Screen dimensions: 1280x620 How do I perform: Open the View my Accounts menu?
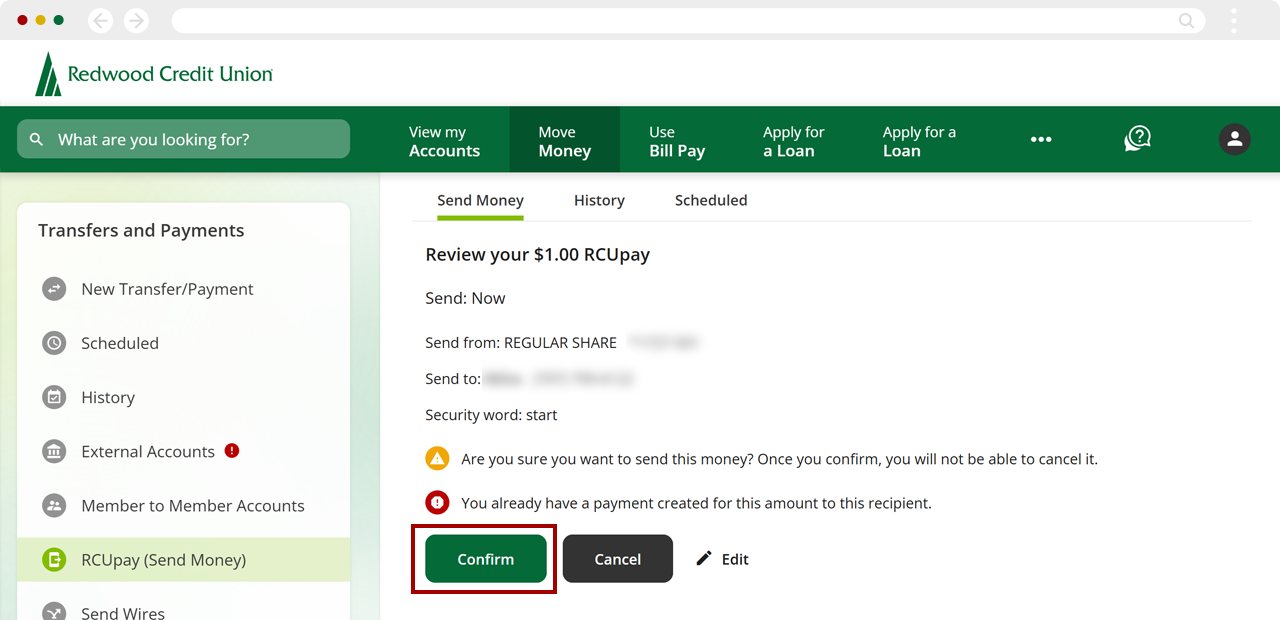(444, 141)
